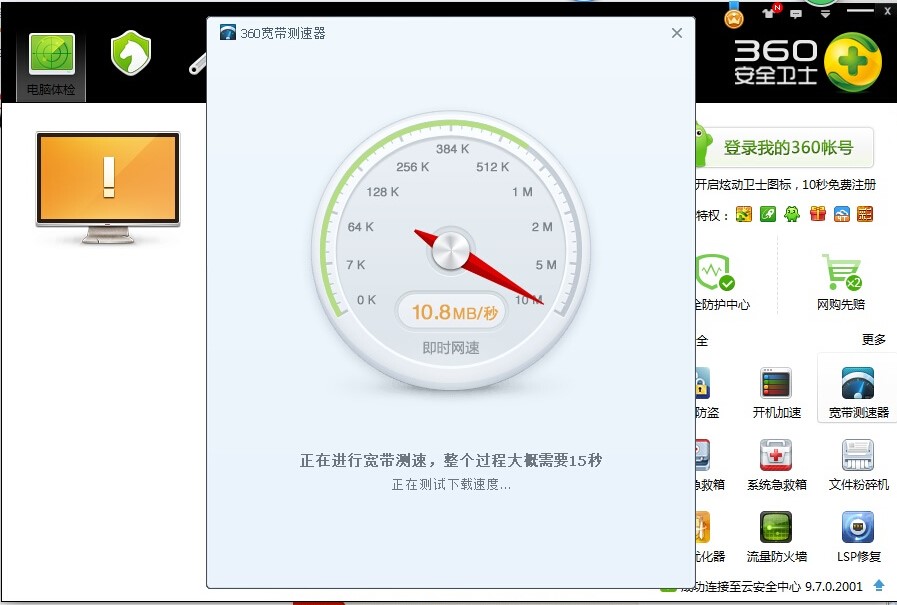The width and height of the screenshot is (897, 605).
Task: Click the red gift box privilege icon
Action: point(817,214)
